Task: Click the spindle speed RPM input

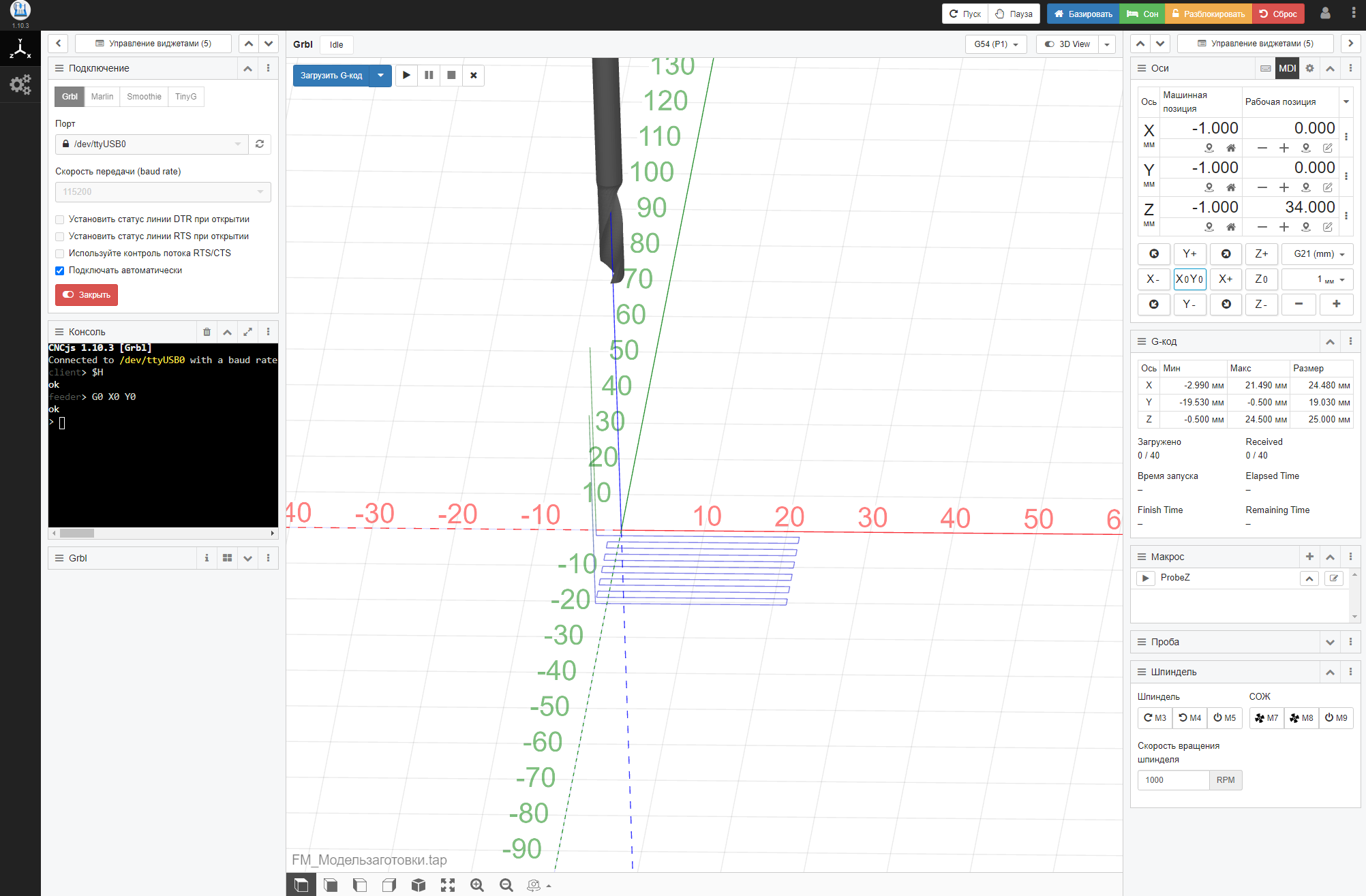Action: 1173,780
